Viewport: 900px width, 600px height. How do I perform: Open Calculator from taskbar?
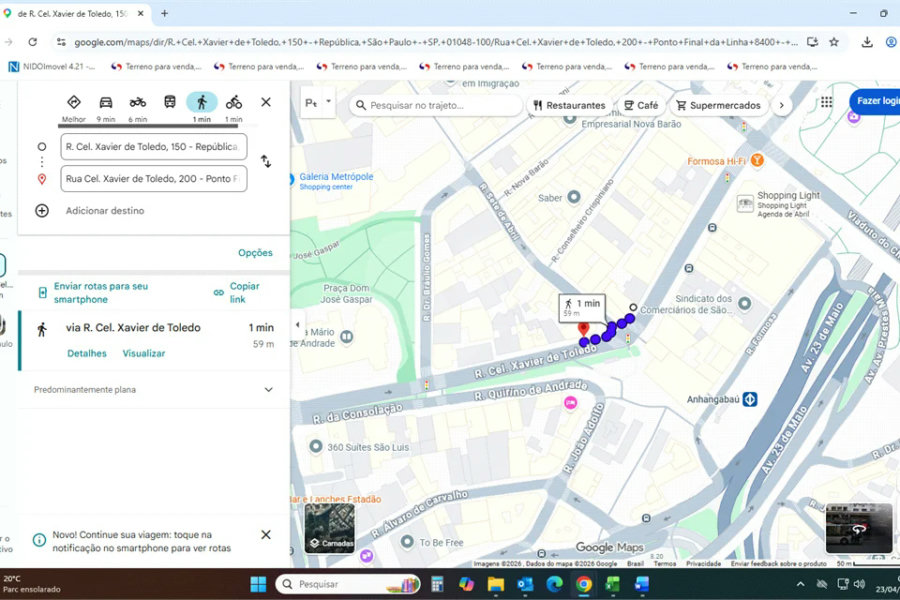[437, 584]
